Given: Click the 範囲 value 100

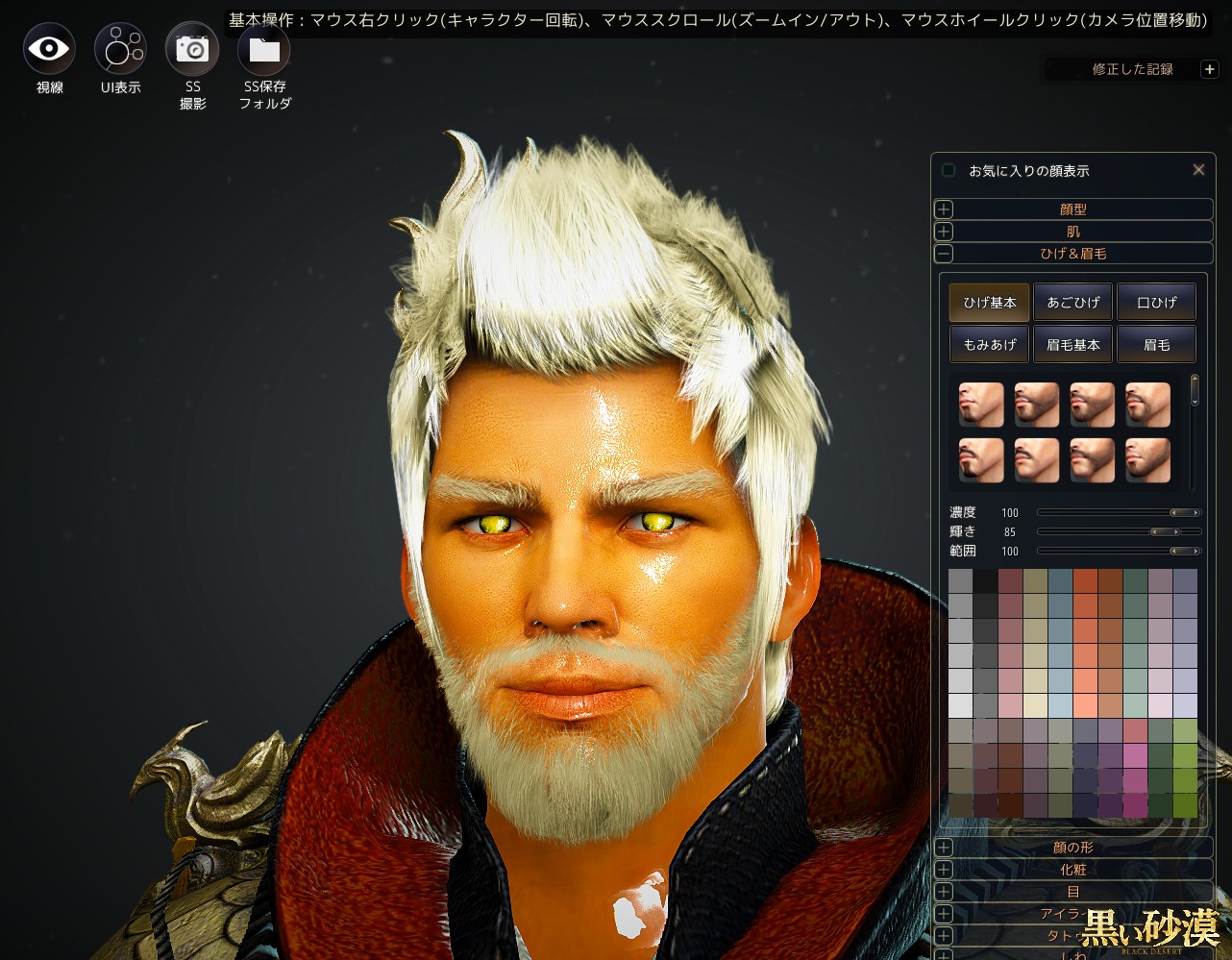Looking at the screenshot, I should [1010, 552].
